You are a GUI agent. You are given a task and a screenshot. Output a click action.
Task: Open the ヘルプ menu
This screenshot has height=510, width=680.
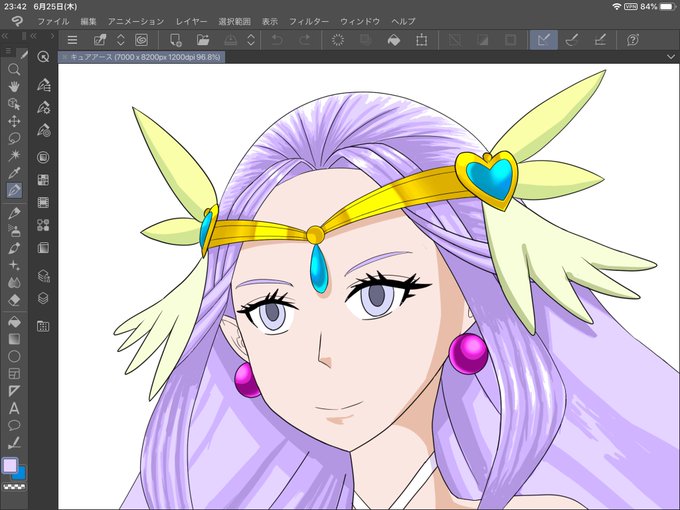point(403,21)
